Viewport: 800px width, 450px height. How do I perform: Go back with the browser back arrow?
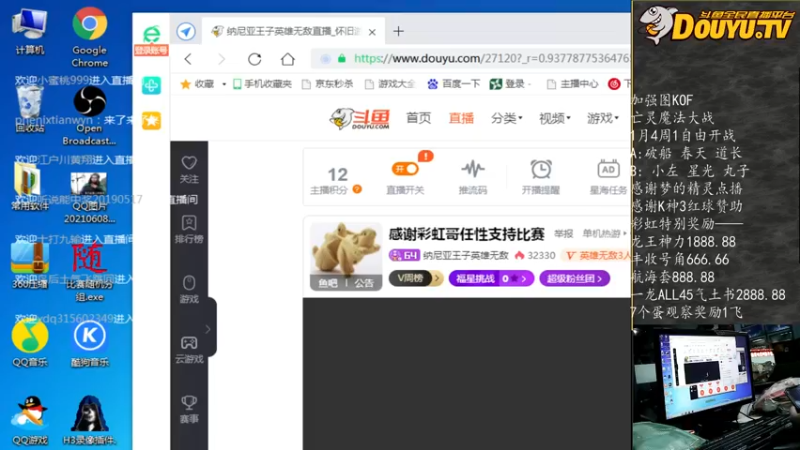(188, 59)
